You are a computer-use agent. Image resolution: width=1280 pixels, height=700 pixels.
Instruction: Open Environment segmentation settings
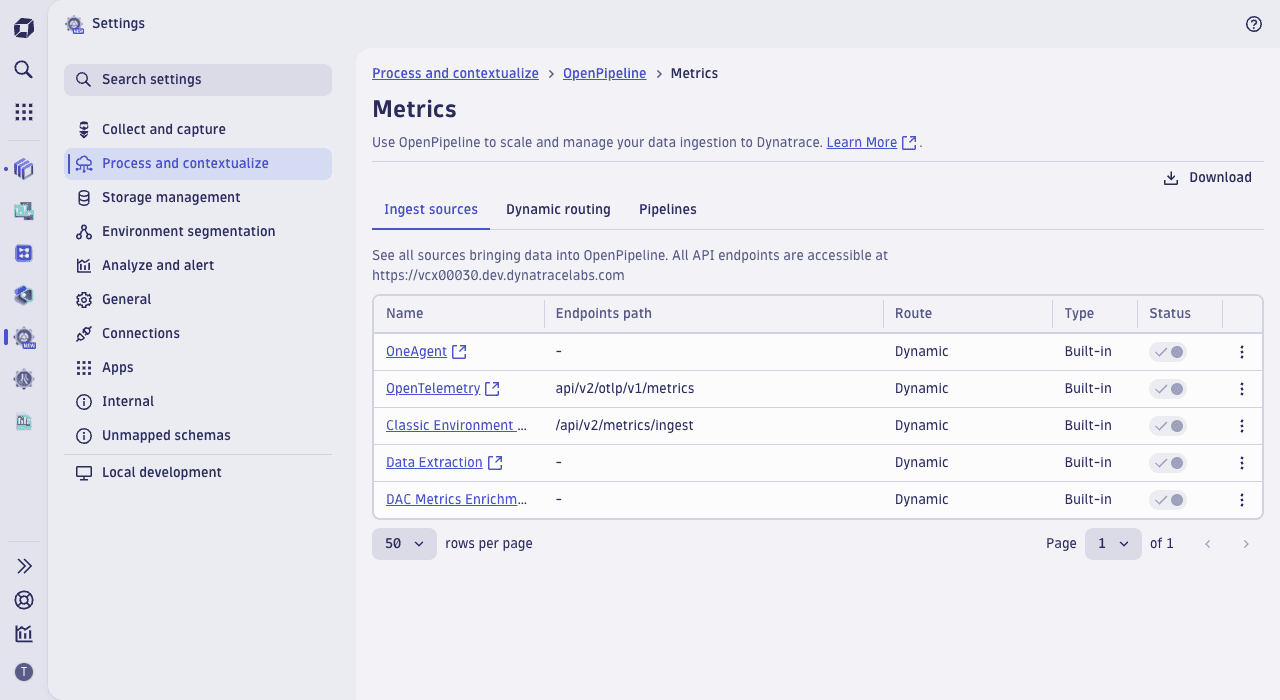pos(198,231)
